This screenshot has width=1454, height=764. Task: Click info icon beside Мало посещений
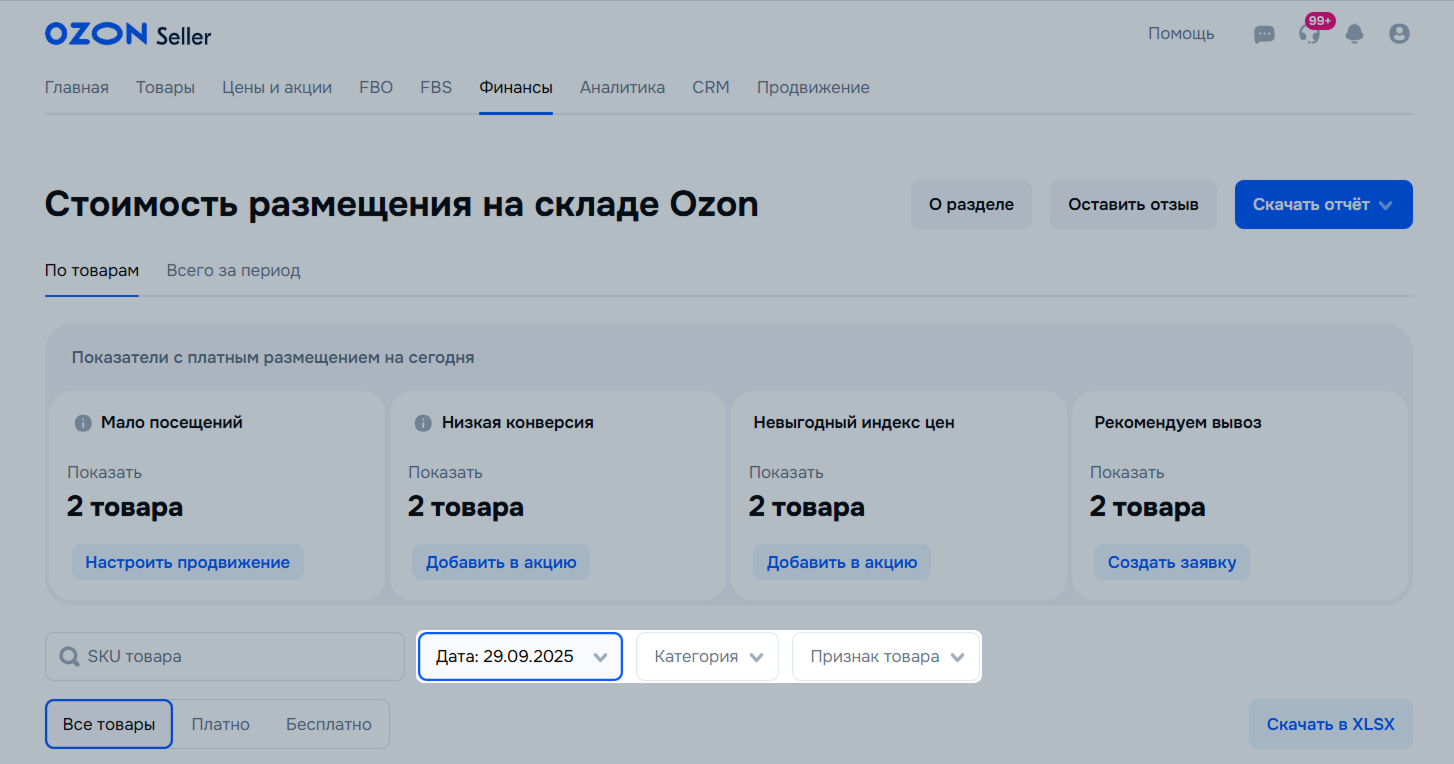click(x=84, y=423)
